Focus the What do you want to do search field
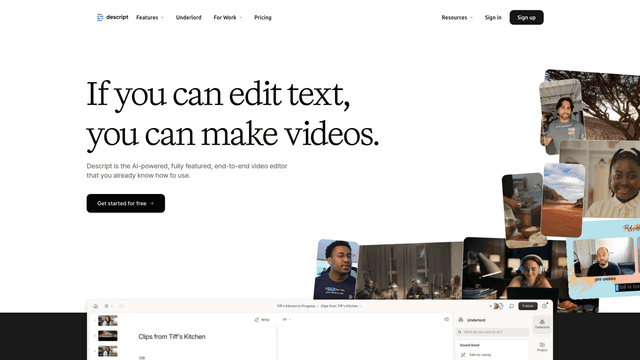 tap(492, 332)
